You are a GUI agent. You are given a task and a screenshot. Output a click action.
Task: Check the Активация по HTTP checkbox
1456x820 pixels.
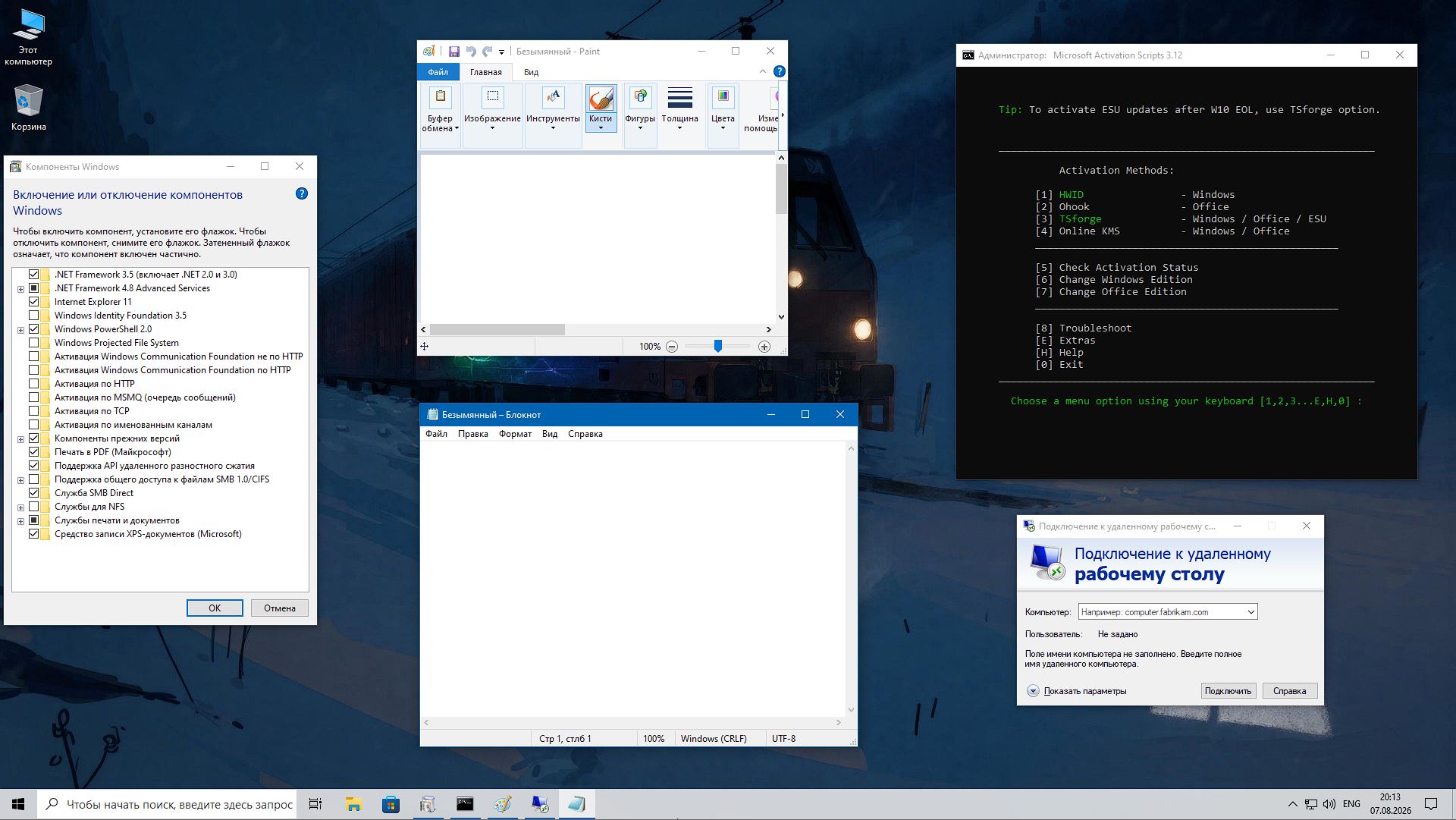[34, 384]
